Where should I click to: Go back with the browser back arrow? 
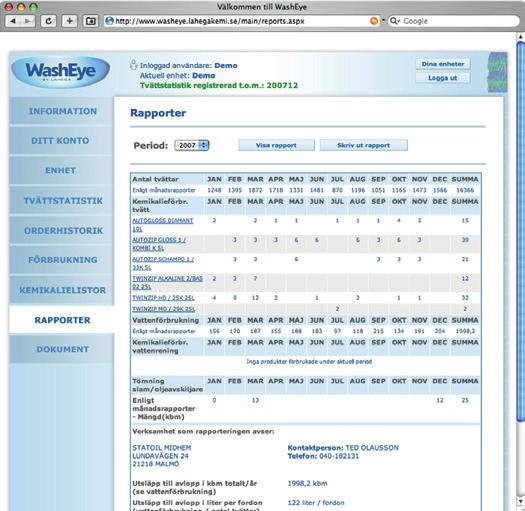[x=13, y=21]
